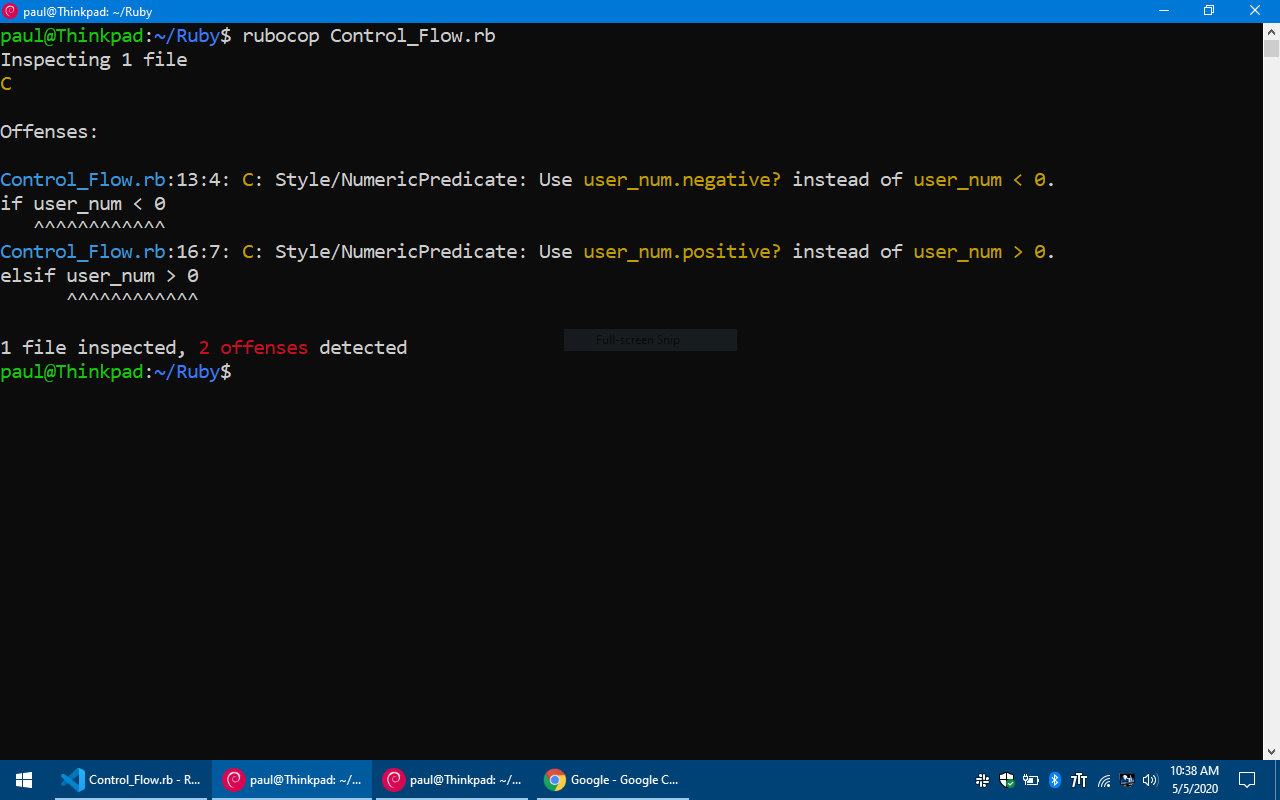Click the terminal scrollbar up arrow

[1271, 32]
